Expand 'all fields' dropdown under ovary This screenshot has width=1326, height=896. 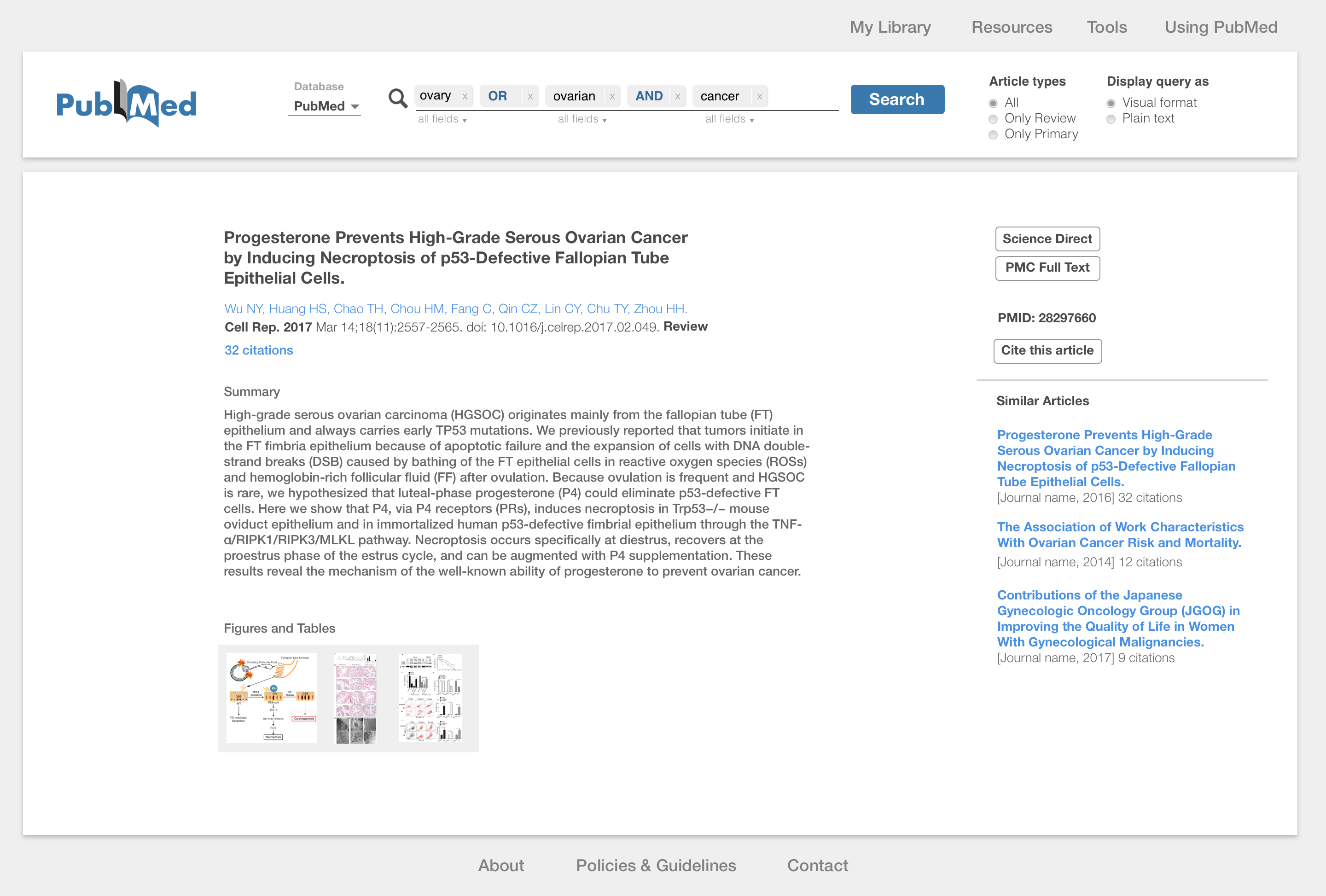coord(443,119)
